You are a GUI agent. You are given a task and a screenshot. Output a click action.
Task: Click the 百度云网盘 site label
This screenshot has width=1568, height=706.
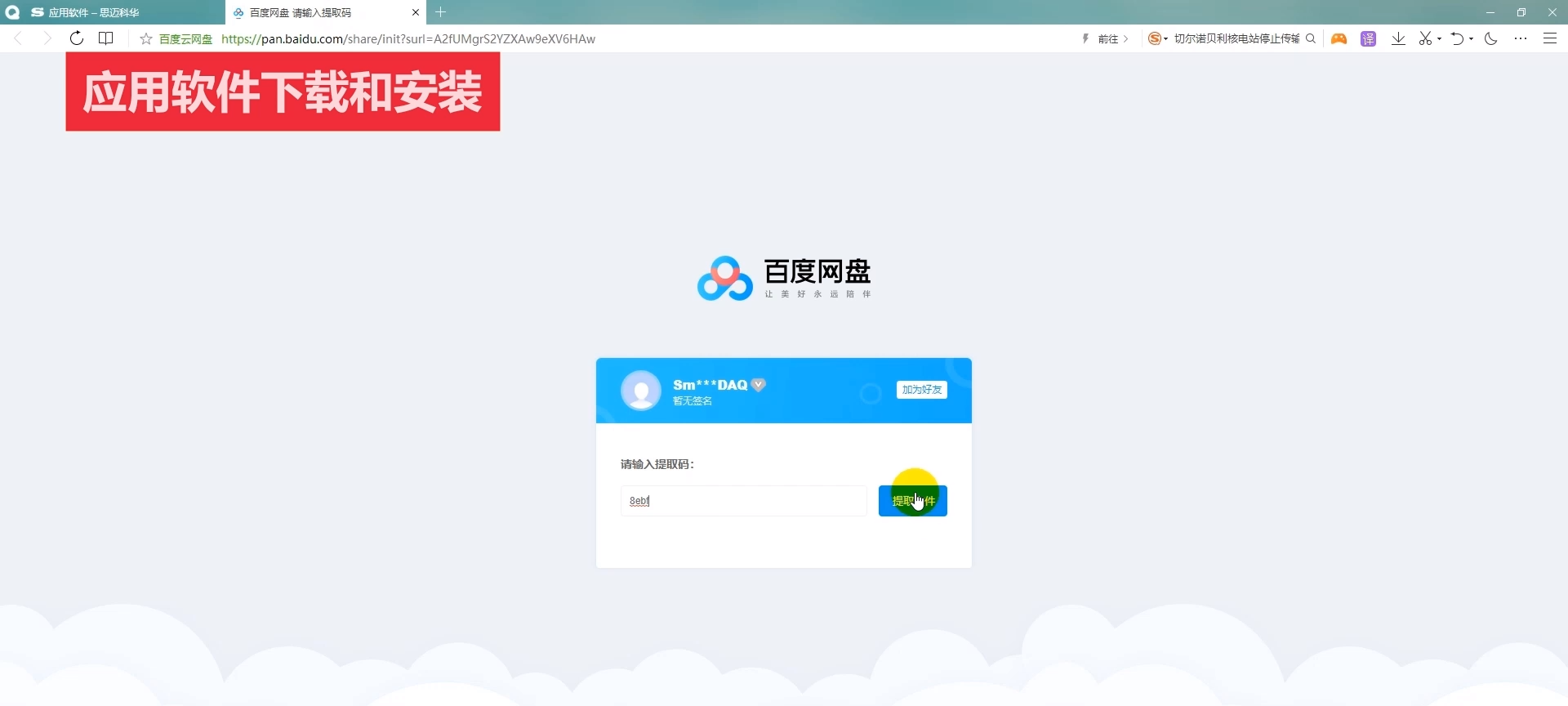185,38
